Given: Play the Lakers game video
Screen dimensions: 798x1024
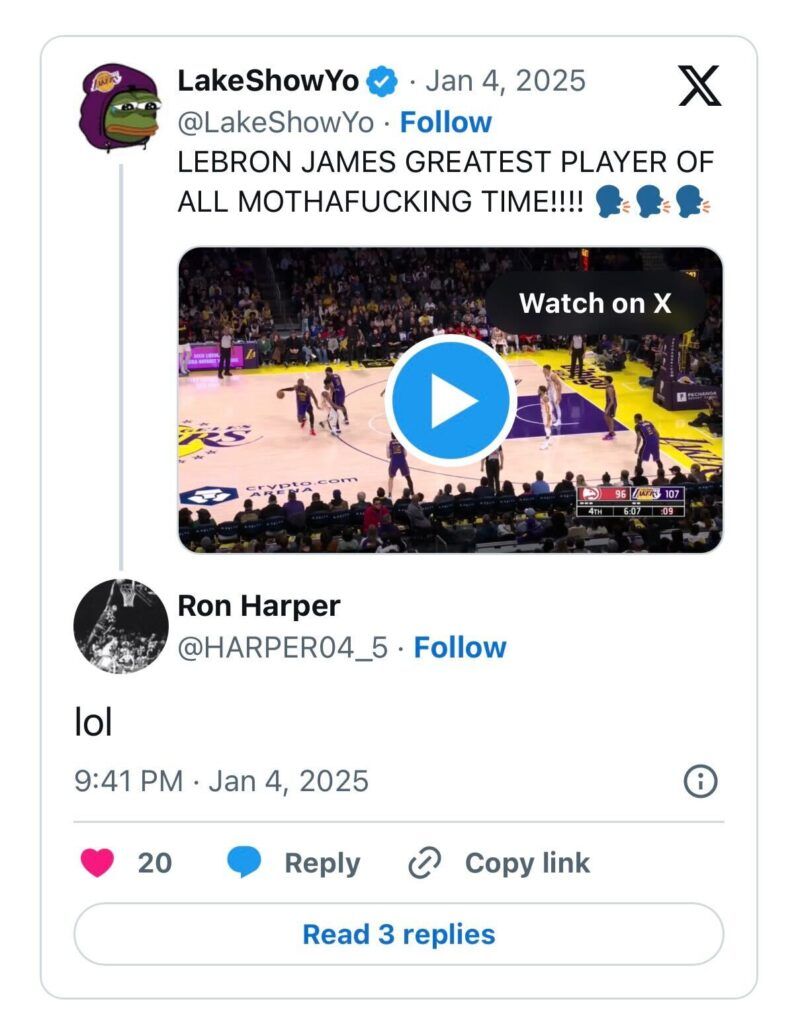Looking at the screenshot, I should click(x=450, y=400).
